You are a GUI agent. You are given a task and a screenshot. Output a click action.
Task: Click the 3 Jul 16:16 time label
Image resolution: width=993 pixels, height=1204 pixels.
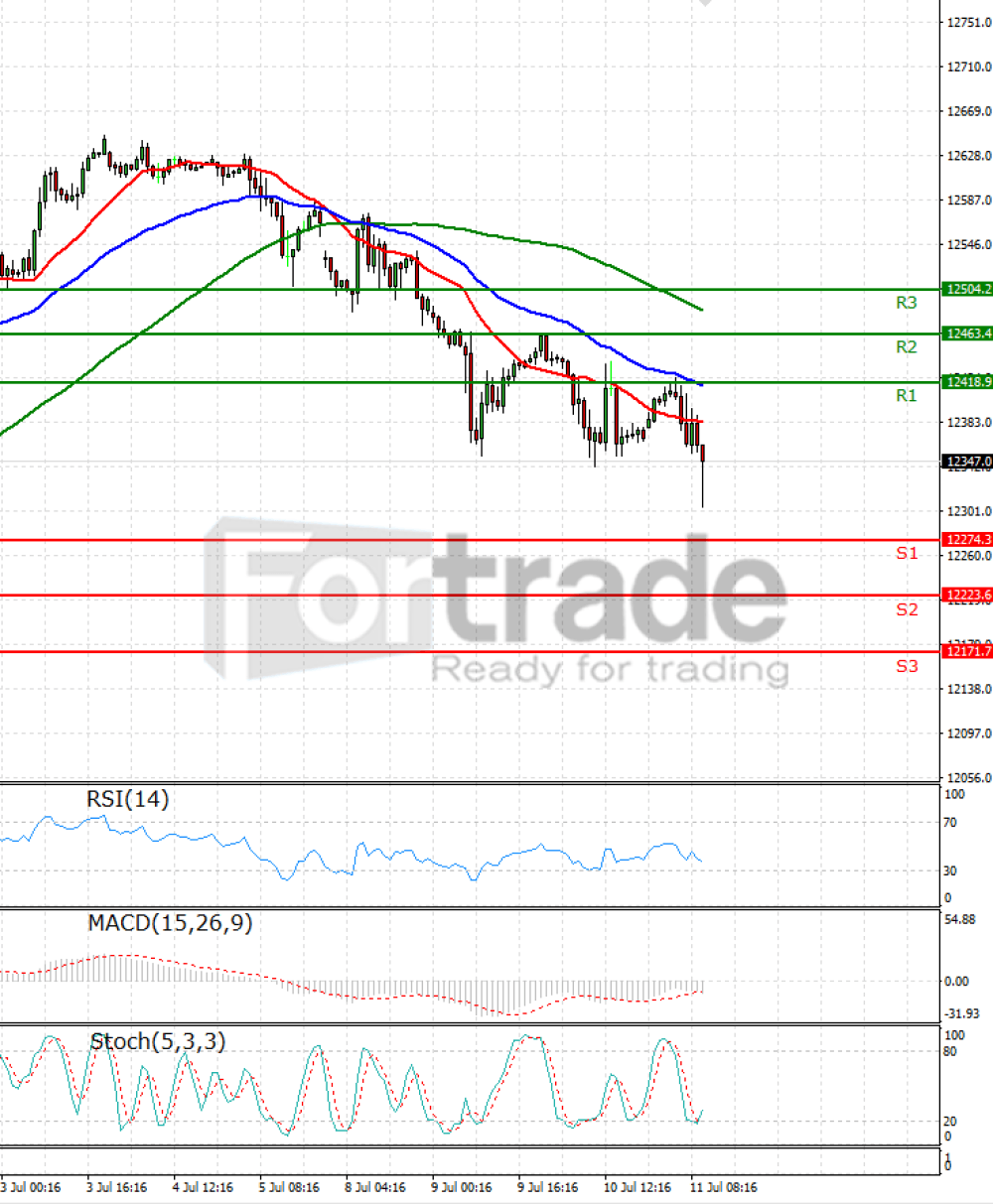point(117,1187)
